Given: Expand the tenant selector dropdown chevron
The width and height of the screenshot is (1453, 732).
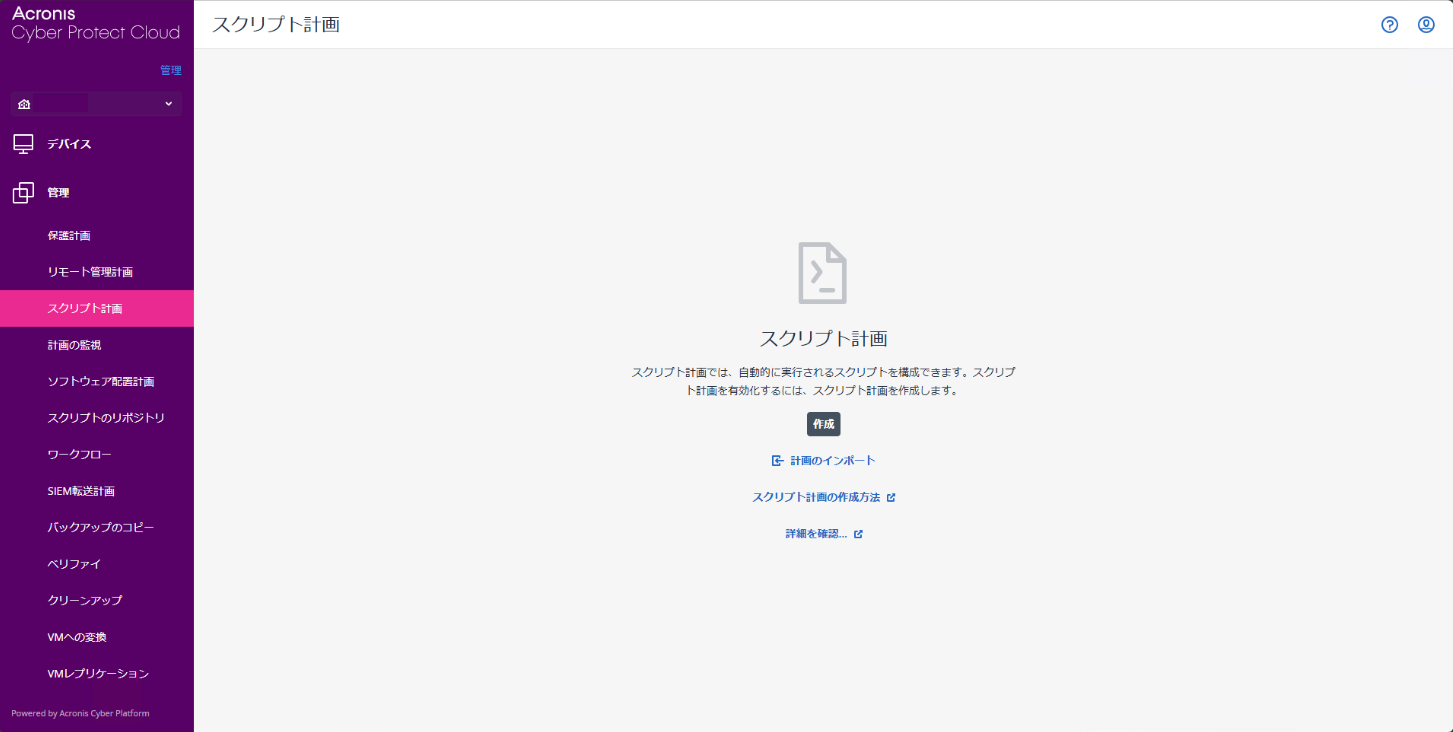Looking at the screenshot, I should pyautogui.click(x=168, y=104).
